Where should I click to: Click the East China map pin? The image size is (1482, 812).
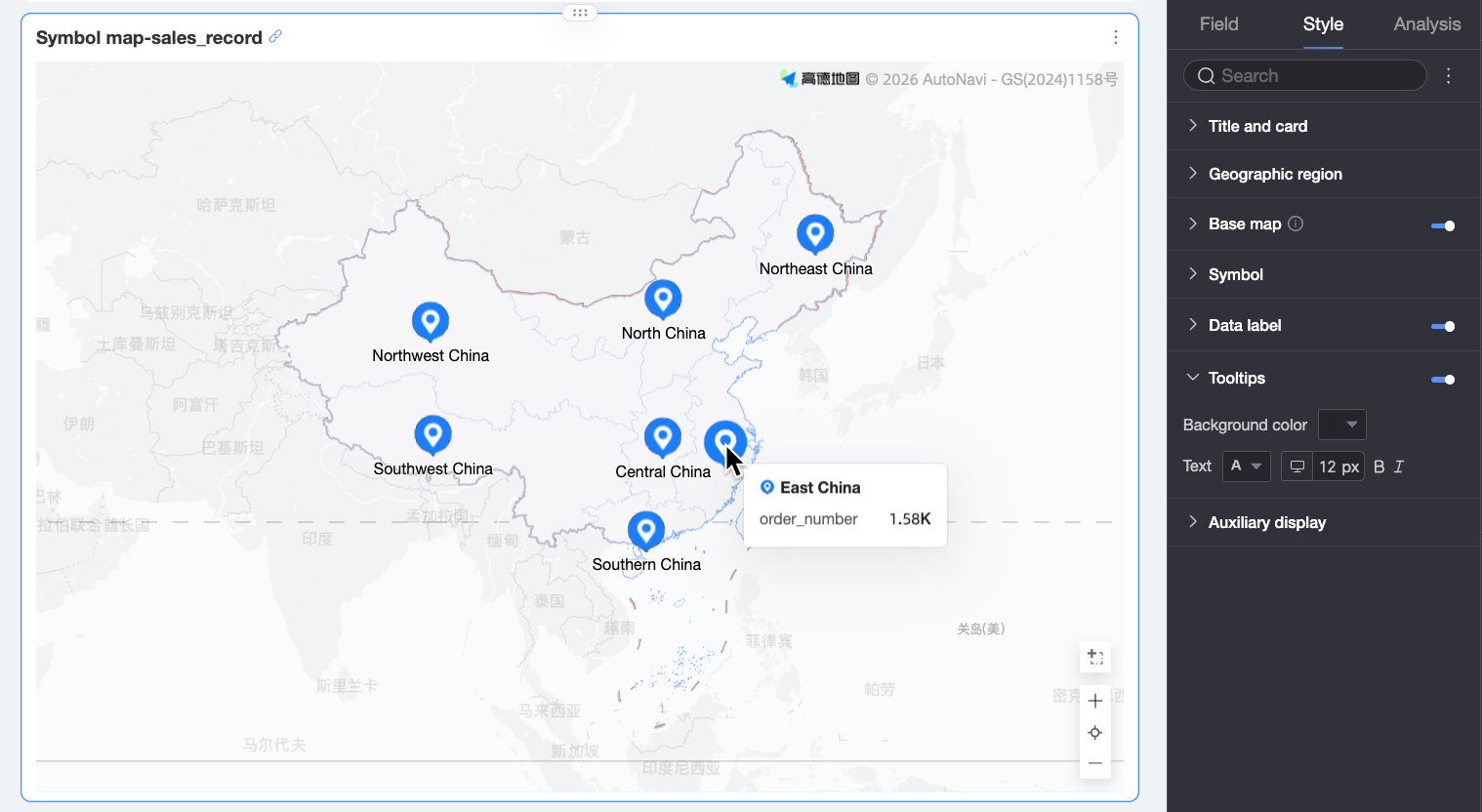coord(725,443)
